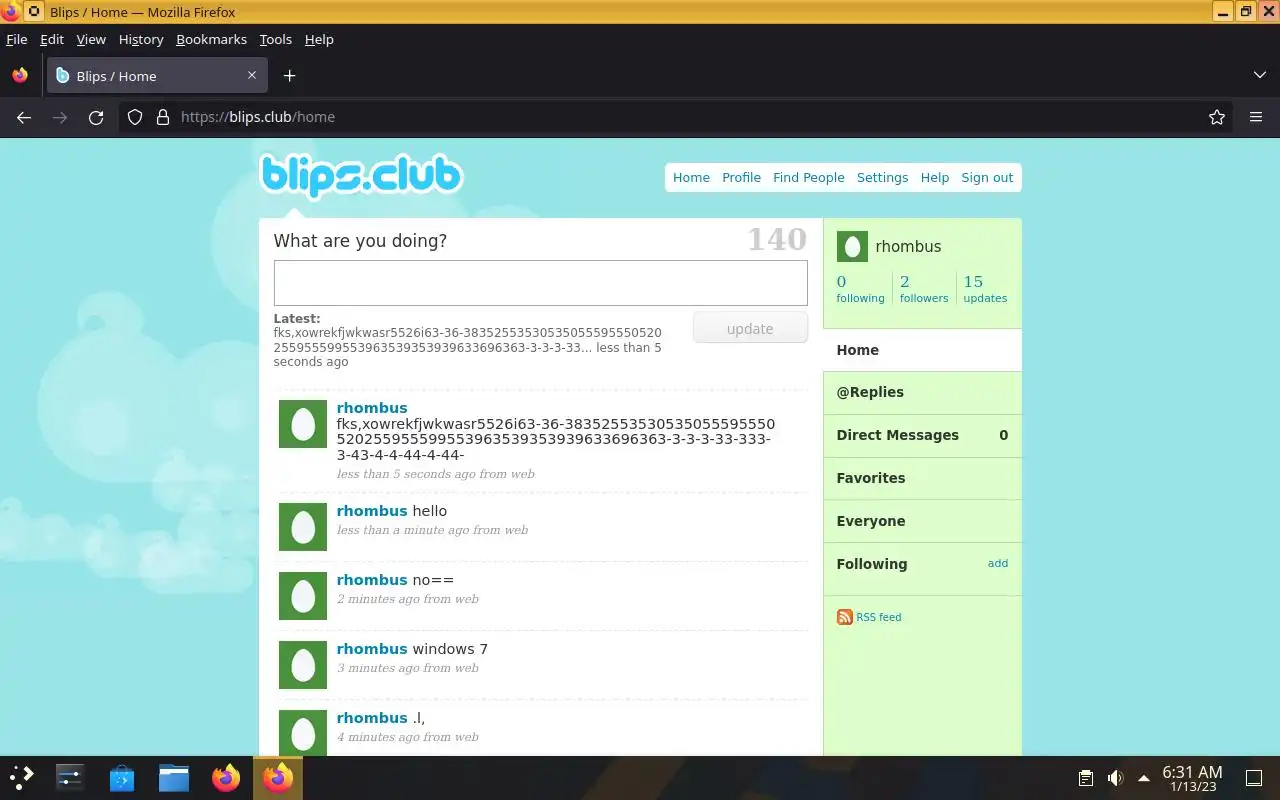The image size is (1280, 800).
Task: Open the History menu
Action: coord(141,39)
